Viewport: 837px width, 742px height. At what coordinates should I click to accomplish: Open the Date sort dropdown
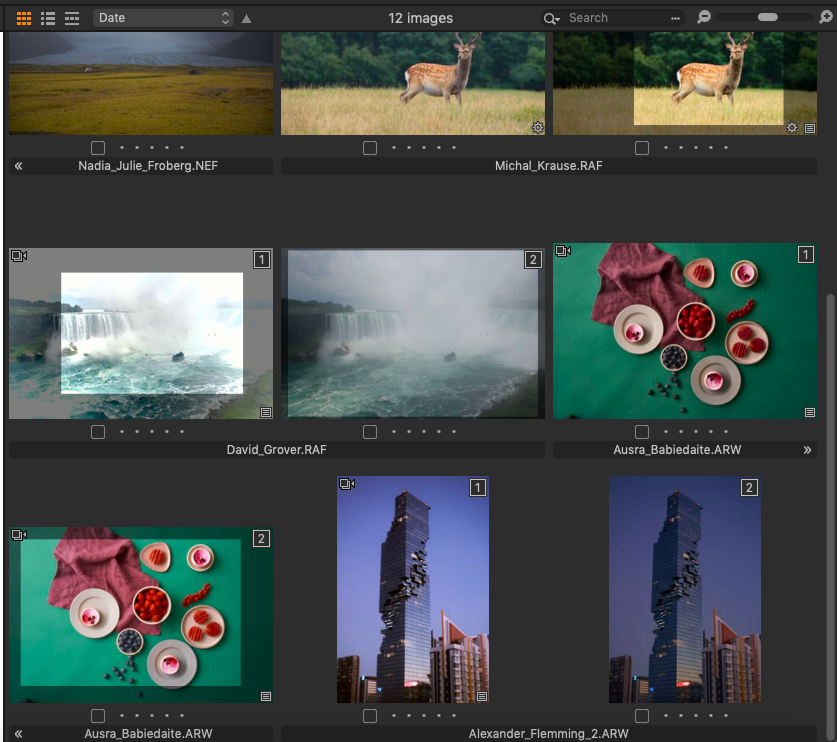163,17
